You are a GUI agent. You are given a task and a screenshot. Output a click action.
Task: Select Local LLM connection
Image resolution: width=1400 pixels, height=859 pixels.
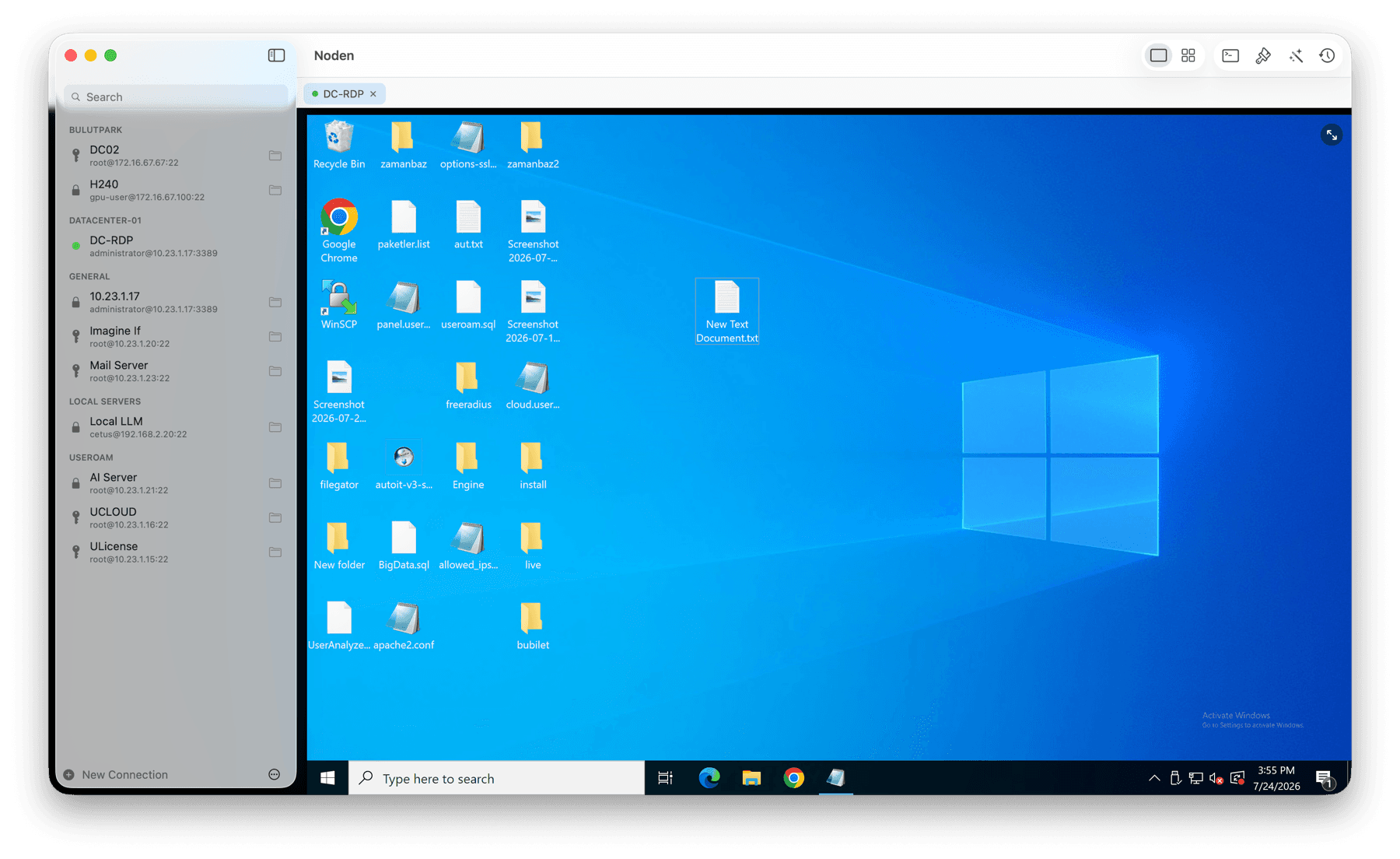tap(176, 427)
